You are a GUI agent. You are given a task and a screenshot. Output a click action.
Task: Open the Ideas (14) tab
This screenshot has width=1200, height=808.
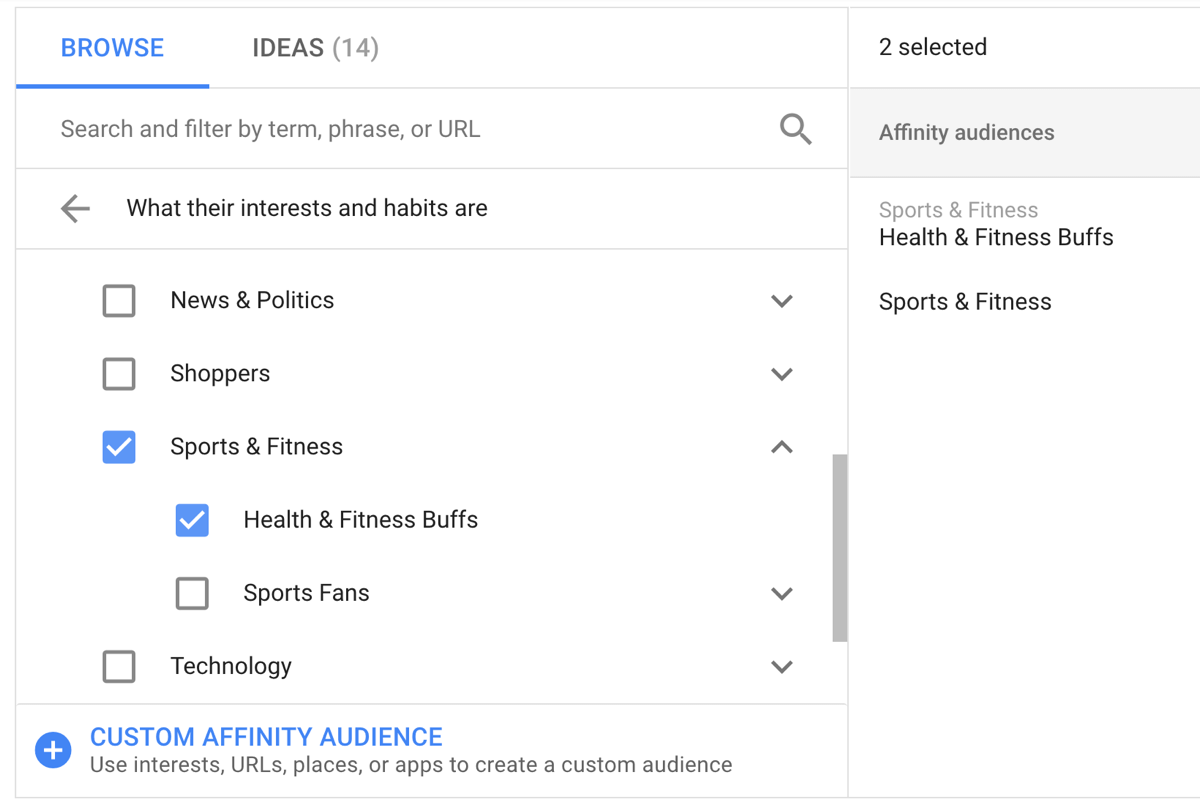point(315,48)
